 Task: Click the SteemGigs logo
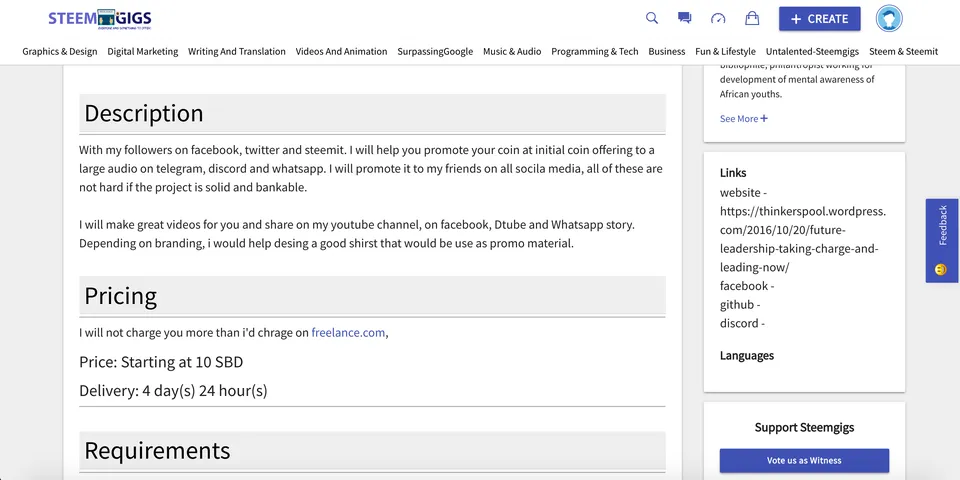point(100,19)
